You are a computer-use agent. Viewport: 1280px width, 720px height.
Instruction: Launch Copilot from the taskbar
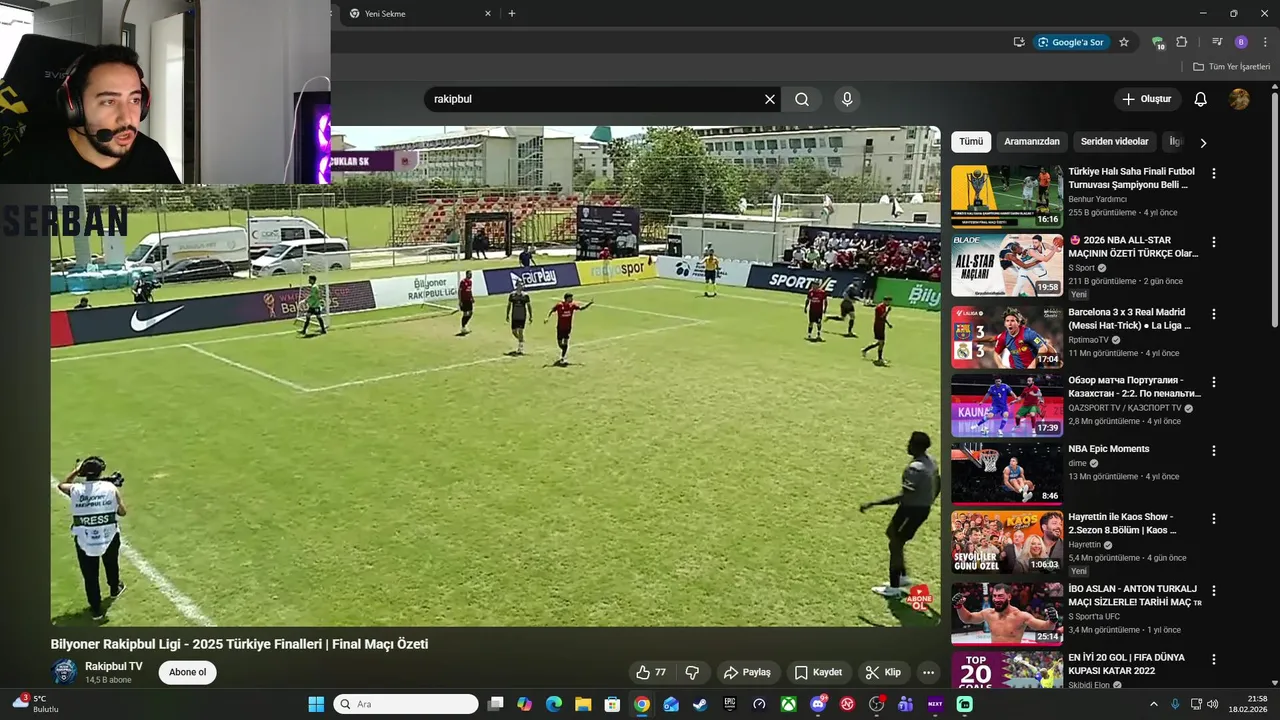pyautogui.click(x=525, y=704)
